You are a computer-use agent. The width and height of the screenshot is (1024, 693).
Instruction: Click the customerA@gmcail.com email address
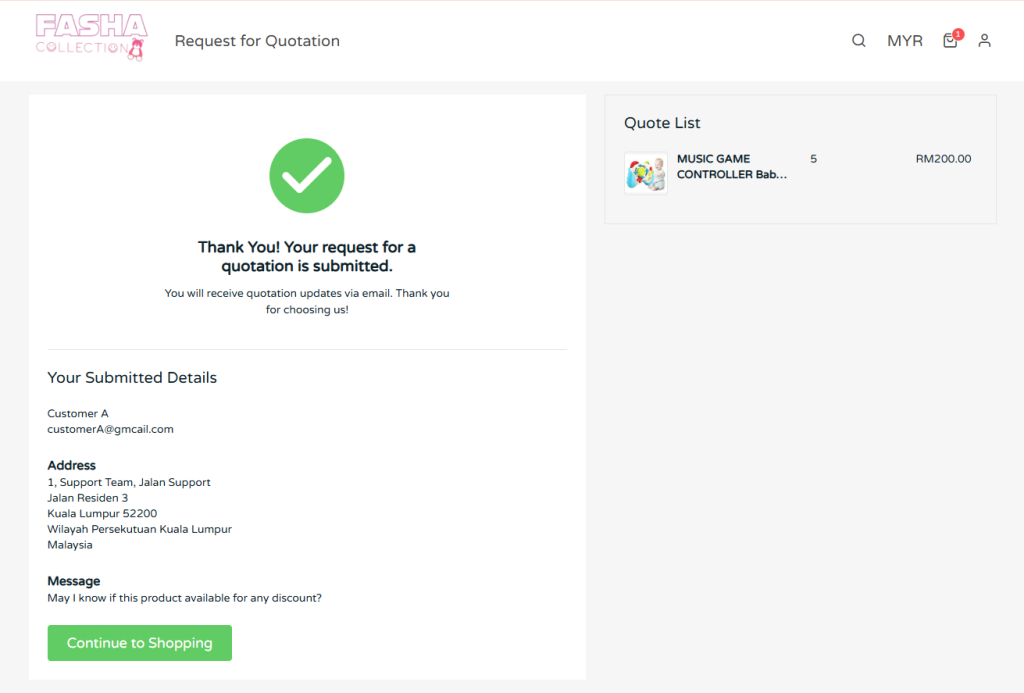(110, 429)
